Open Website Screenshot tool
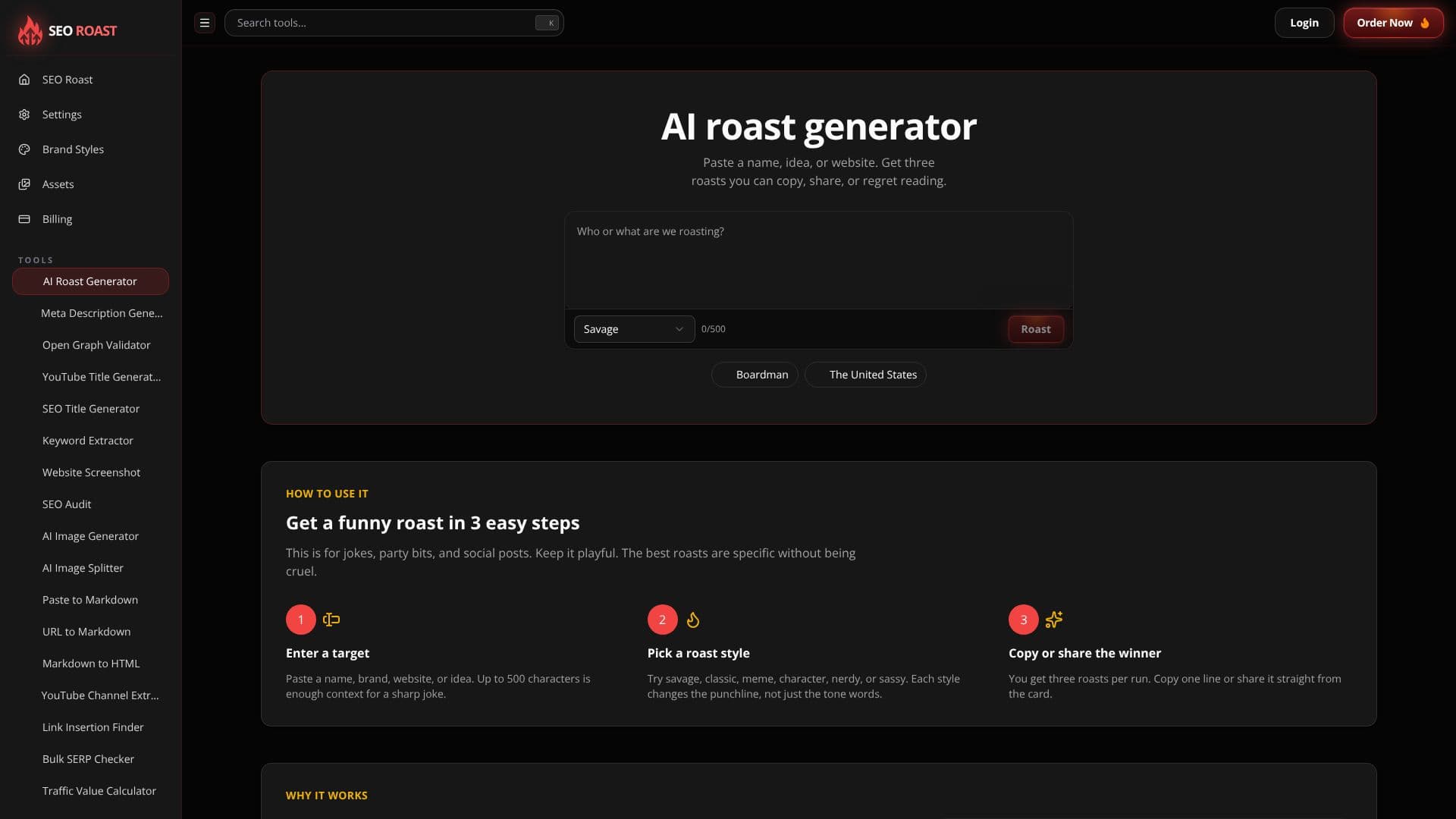1456x819 pixels. tap(91, 472)
